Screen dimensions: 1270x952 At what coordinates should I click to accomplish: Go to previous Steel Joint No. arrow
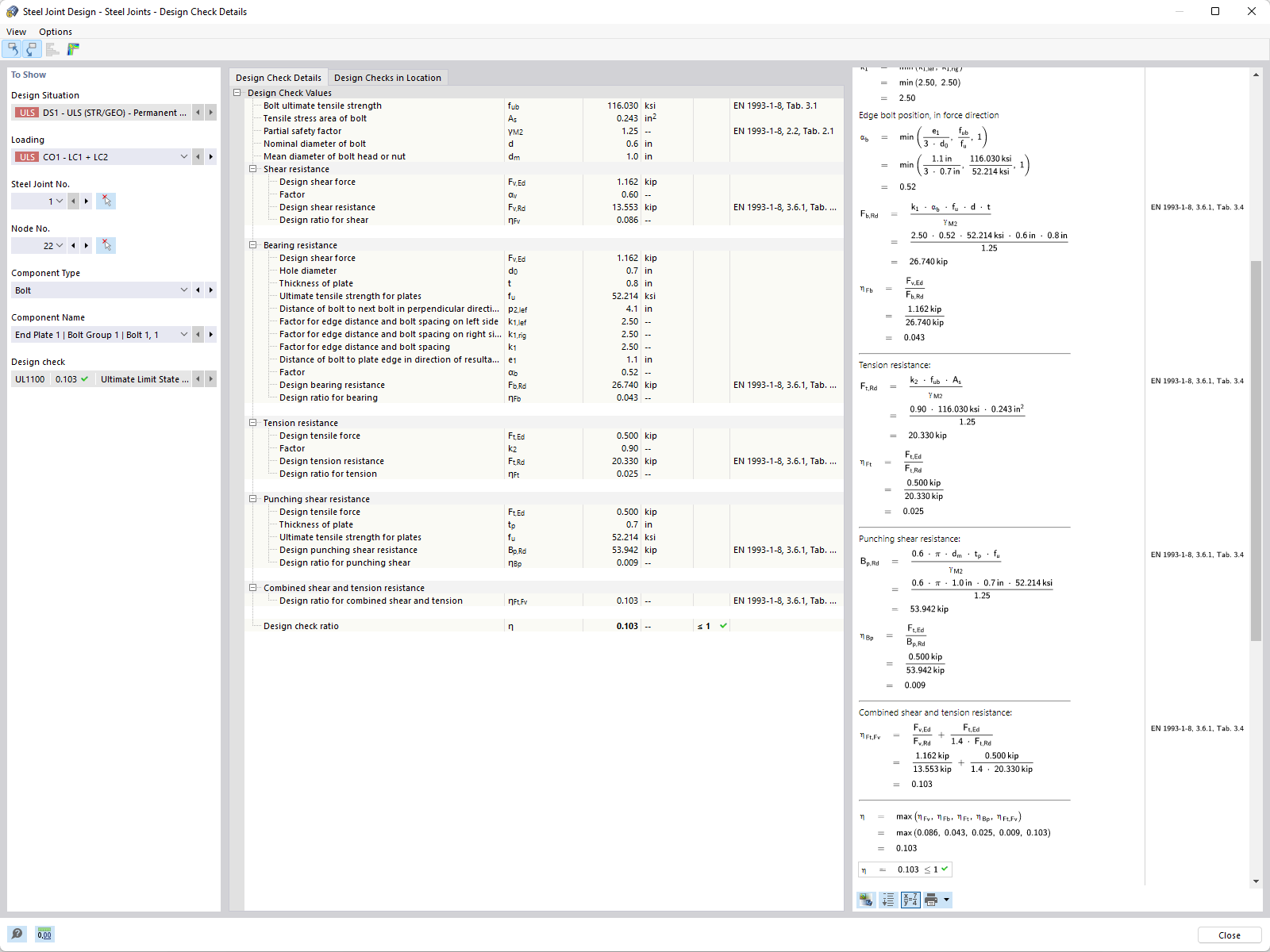(x=73, y=202)
